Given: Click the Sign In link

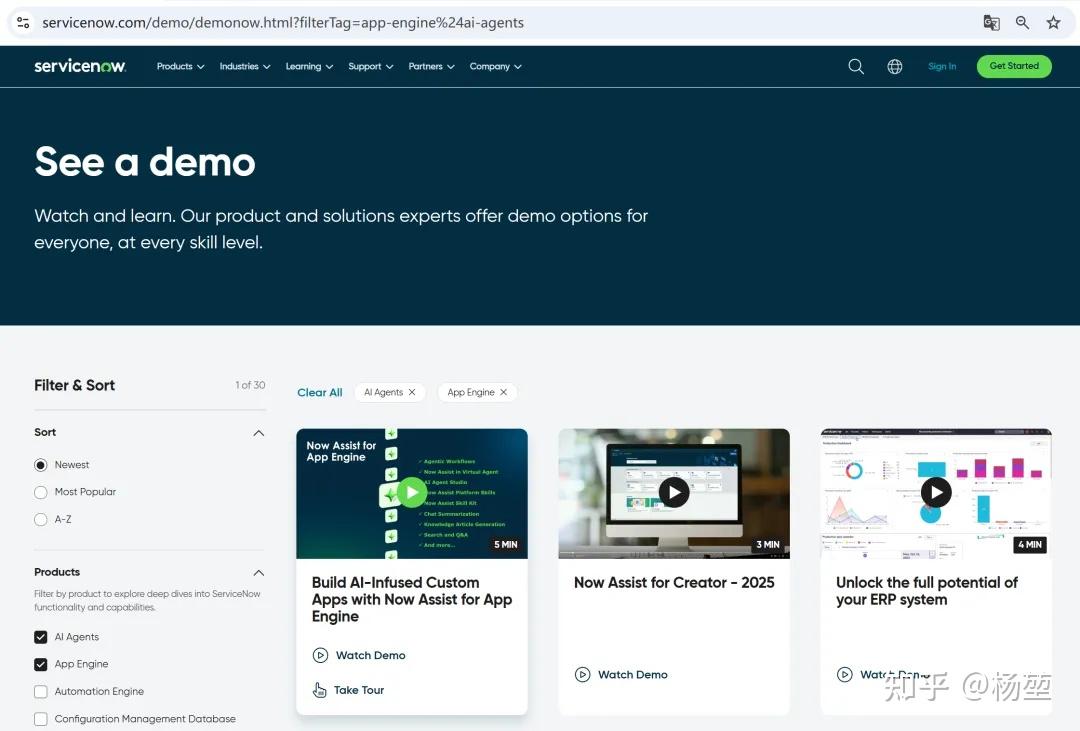Looking at the screenshot, I should click(942, 66).
